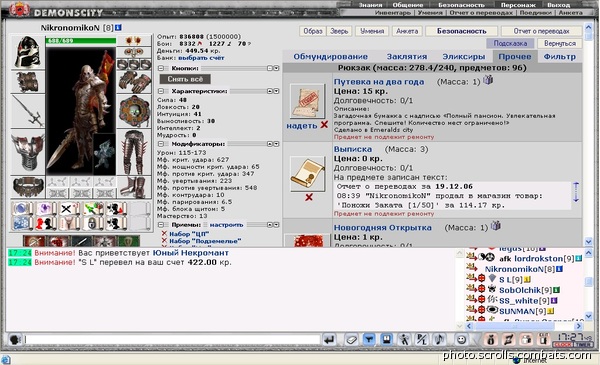This screenshot has height=365, width=600.
Task: Select the sword weapon slot
Action: point(28,111)
